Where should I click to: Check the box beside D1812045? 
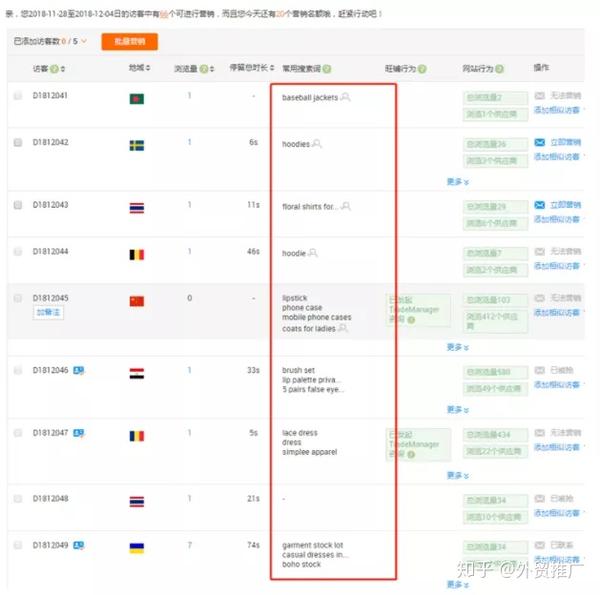tap(18, 298)
